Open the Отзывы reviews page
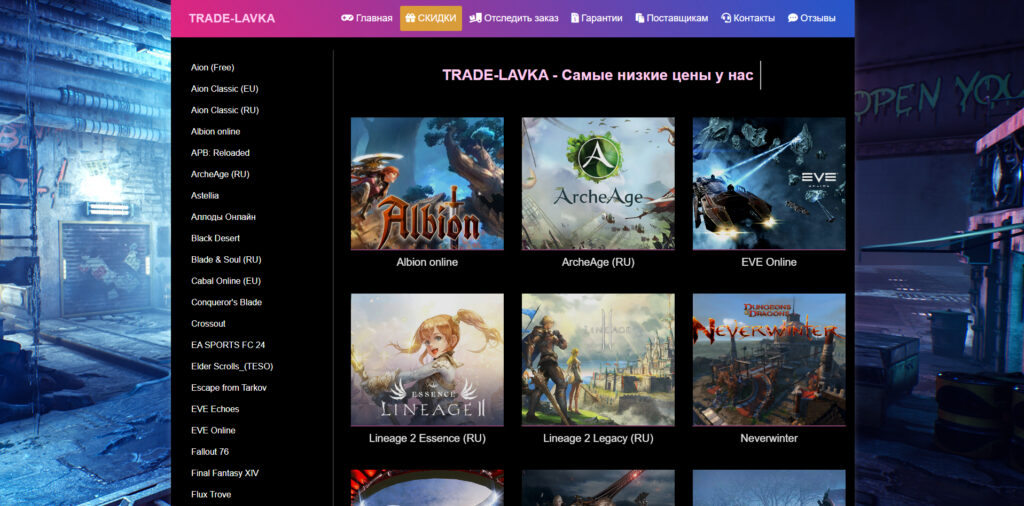The image size is (1024, 506). point(812,18)
